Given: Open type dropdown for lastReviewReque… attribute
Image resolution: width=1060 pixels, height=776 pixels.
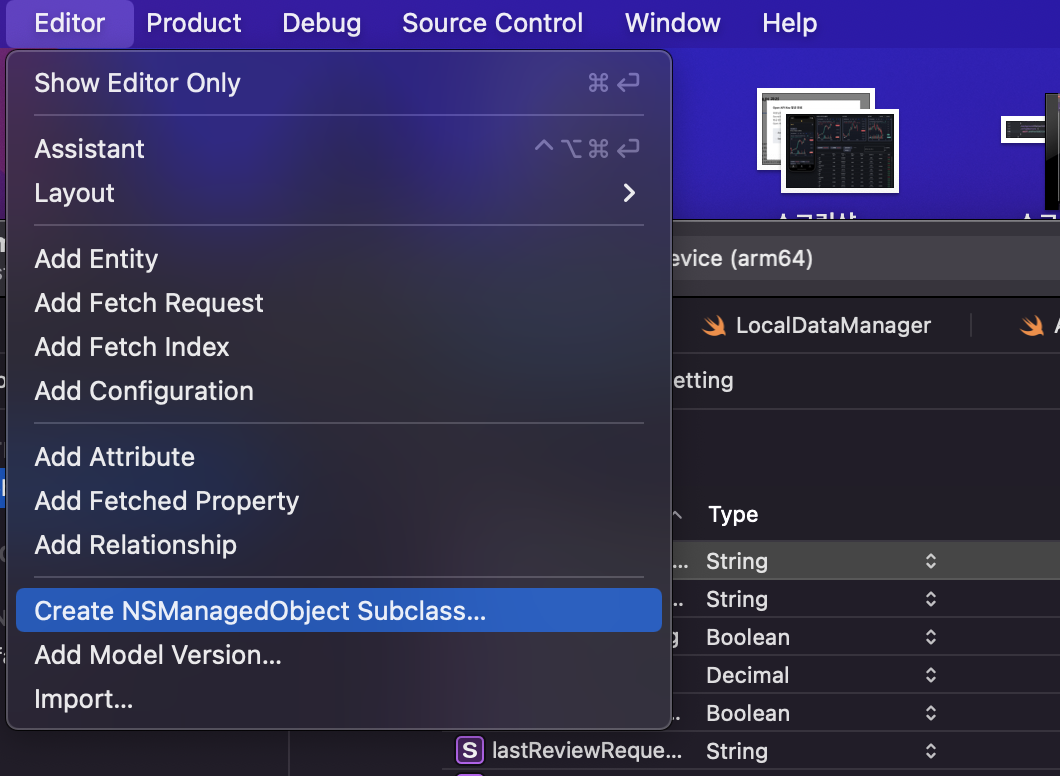Looking at the screenshot, I should pos(930,751).
